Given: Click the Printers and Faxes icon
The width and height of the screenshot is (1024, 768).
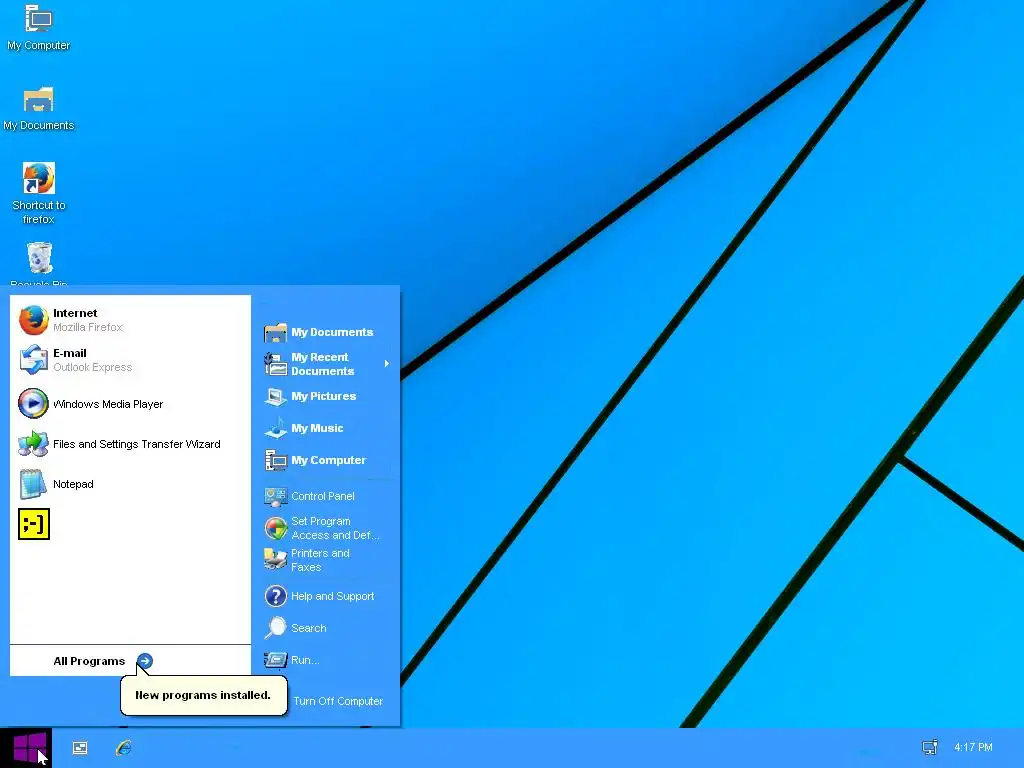Looking at the screenshot, I should click(276, 560).
